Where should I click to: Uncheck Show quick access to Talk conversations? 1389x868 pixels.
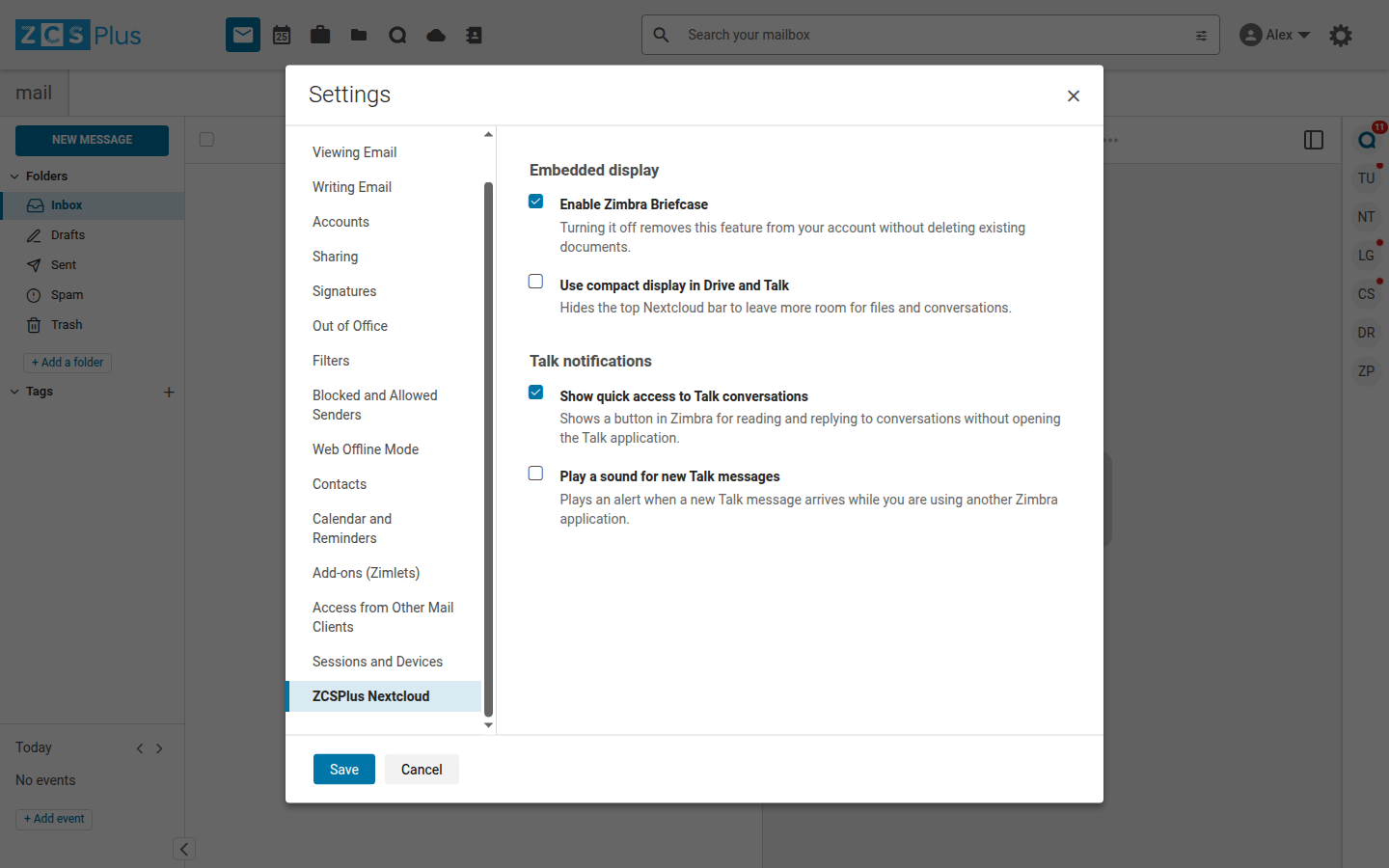[x=536, y=393]
